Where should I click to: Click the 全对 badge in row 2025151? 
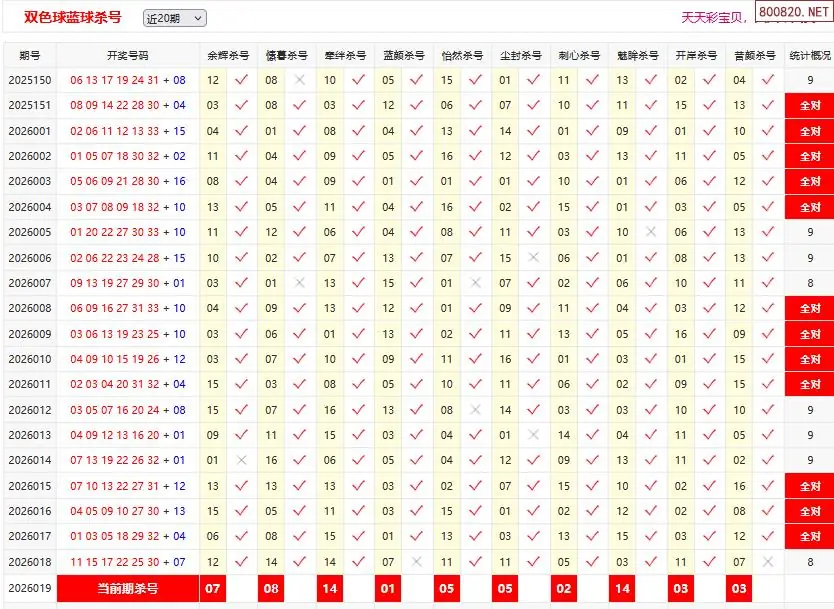click(x=809, y=105)
